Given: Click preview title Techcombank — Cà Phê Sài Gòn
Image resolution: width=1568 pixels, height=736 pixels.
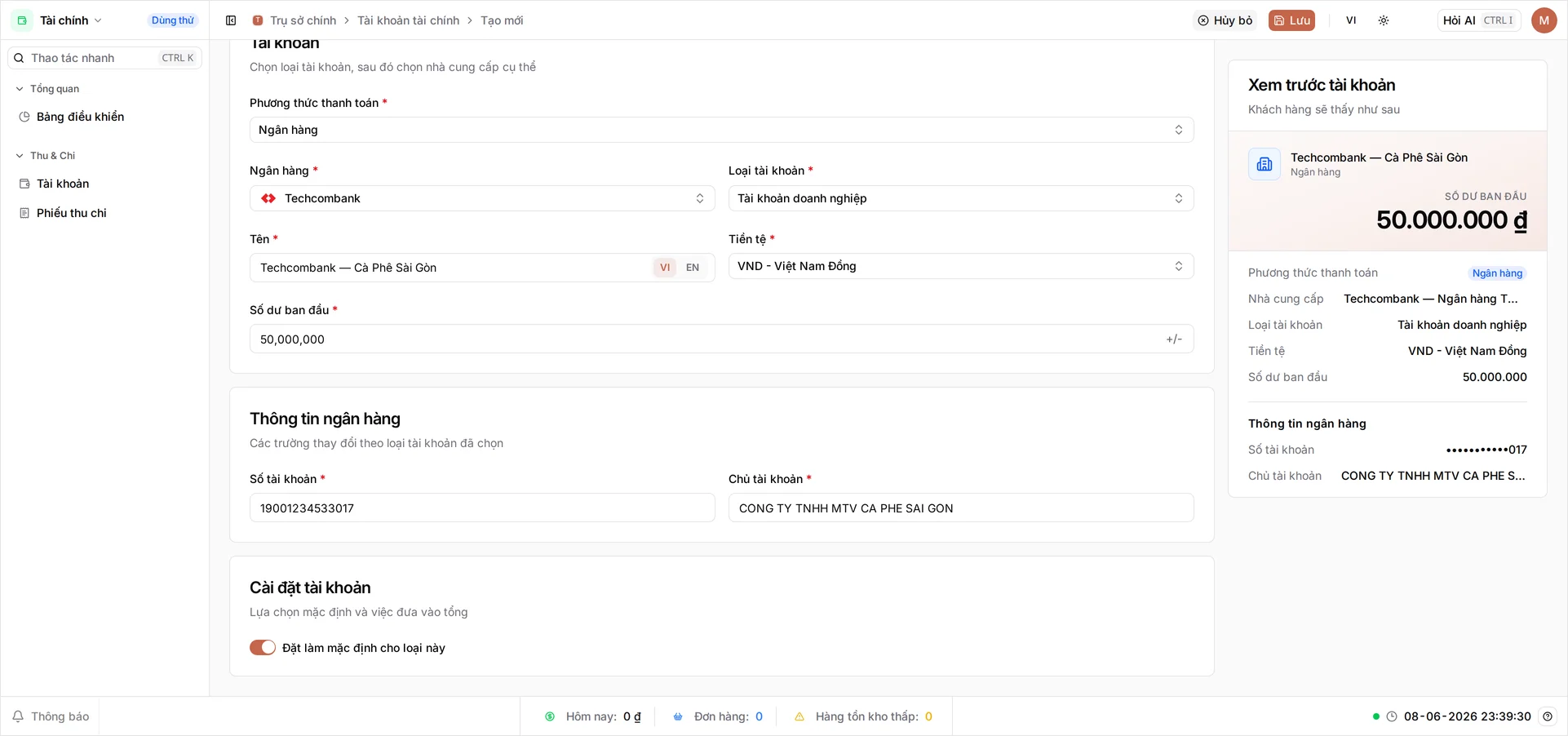Looking at the screenshot, I should pyautogui.click(x=1379, y=157).
